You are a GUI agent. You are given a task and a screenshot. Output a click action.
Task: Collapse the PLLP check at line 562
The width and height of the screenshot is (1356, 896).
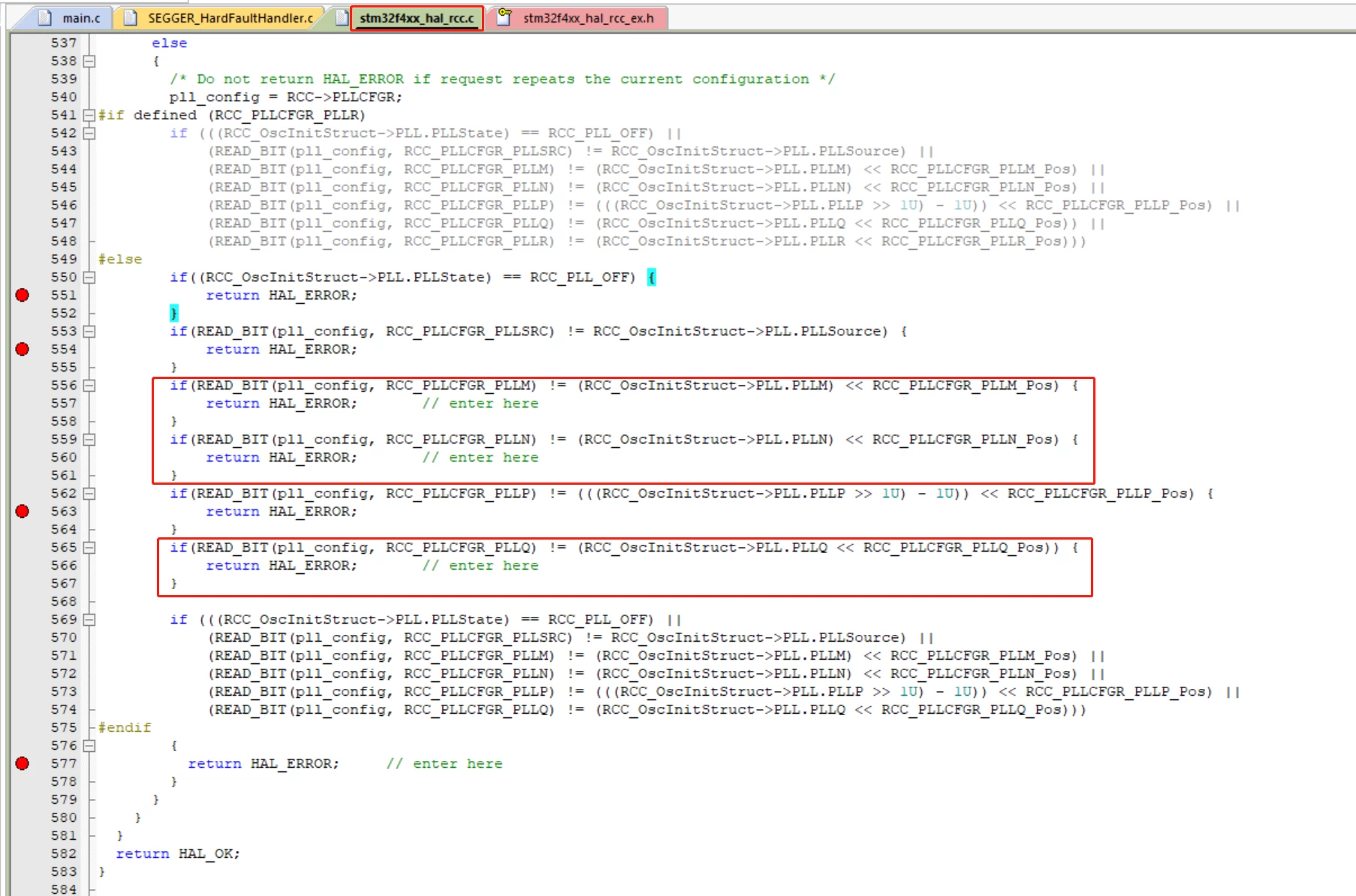click(x=89, y=493)
